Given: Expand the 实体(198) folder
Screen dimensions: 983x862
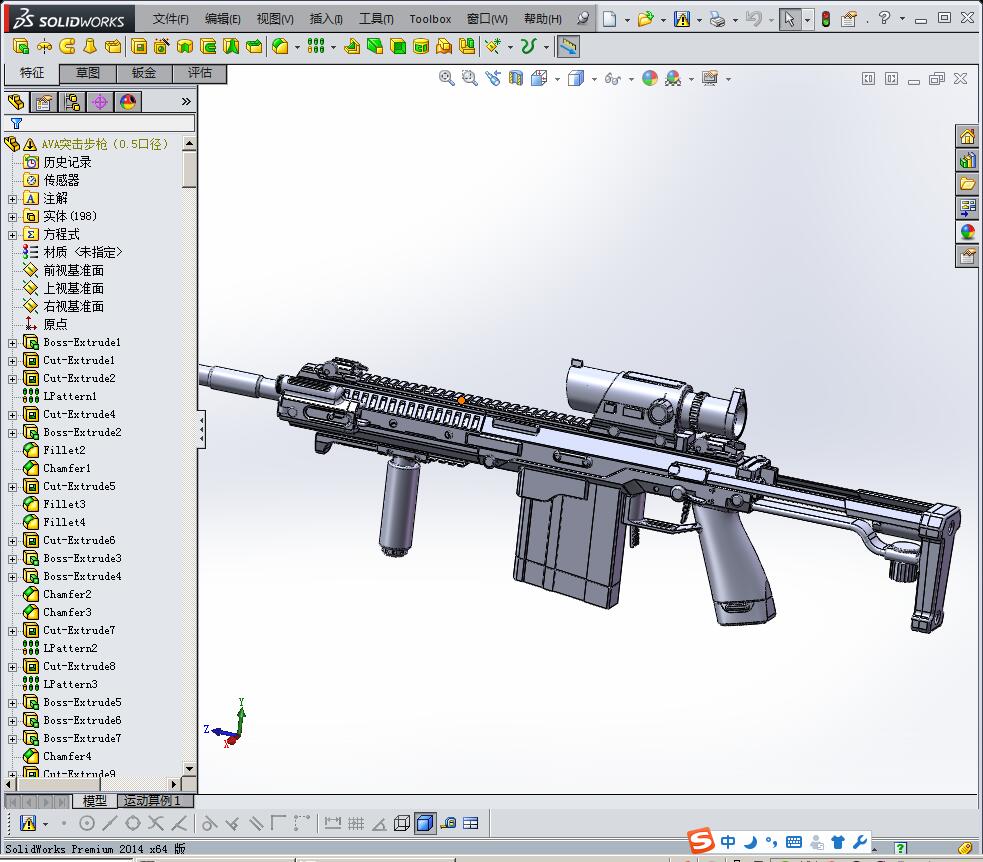Looking at the screenshot, I should pos(12,216).
